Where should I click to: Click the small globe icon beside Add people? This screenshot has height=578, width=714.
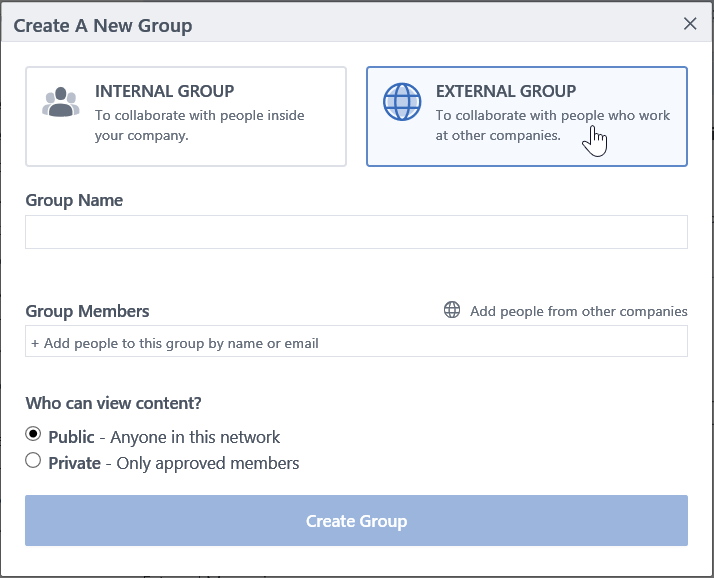coord(452,310)
